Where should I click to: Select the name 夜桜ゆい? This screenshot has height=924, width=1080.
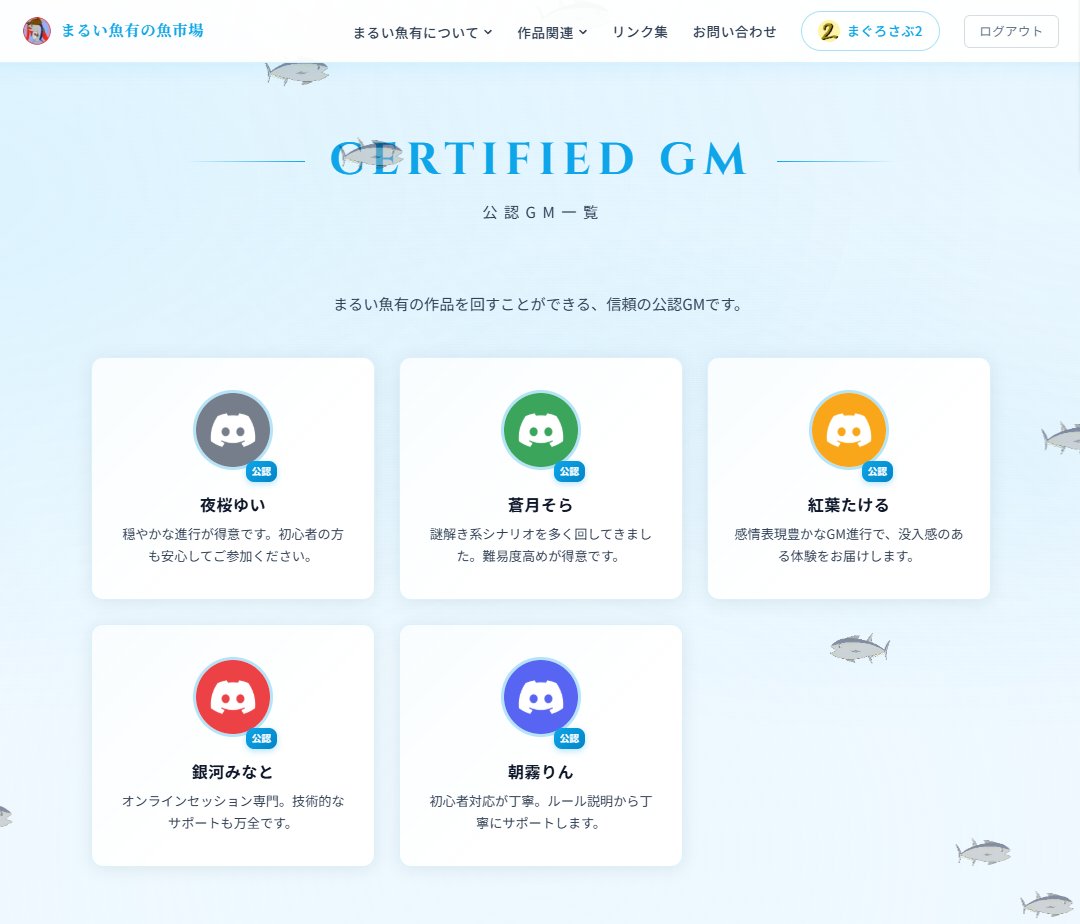tap(233, 505)
